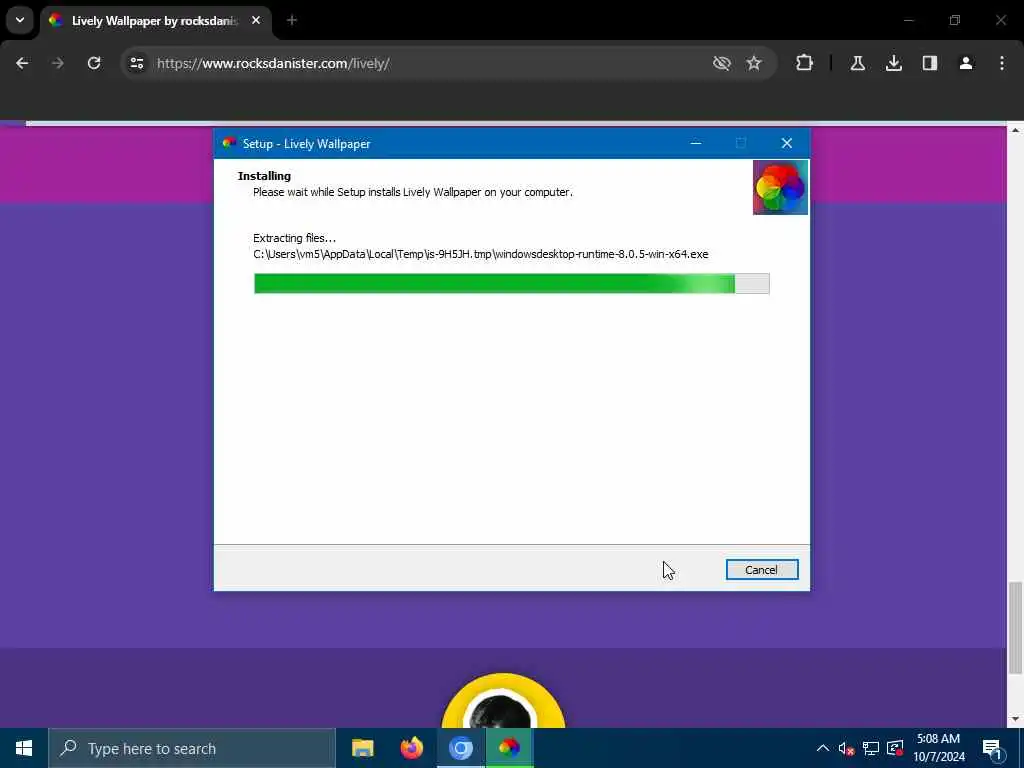This screenshot has width=1024, height=768.
Task: Click the yellow circular avatar on webpage
Action: (503, 701)
